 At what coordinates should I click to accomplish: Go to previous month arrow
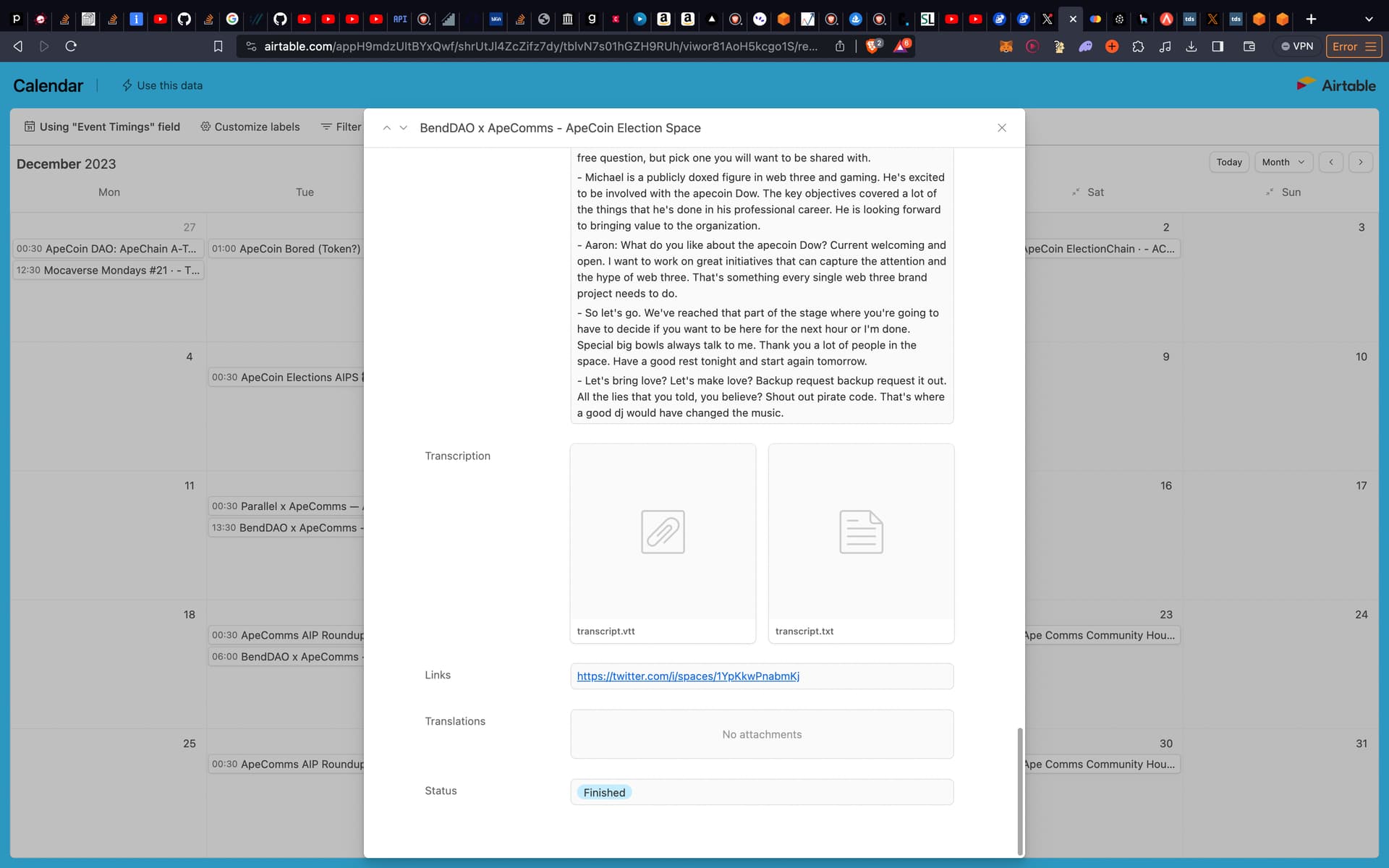click(1331, 162)
